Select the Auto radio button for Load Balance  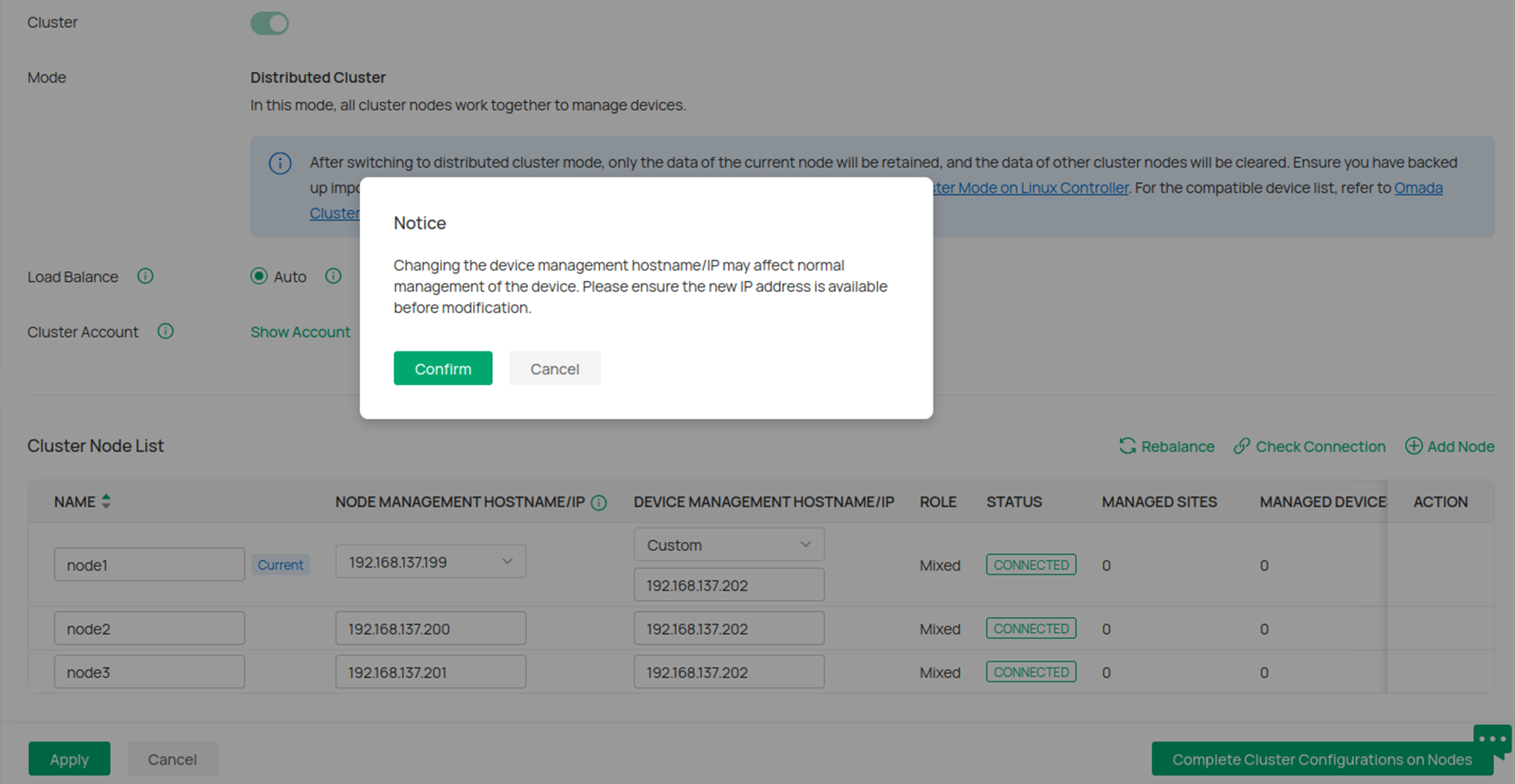click(x=259, y=277)
